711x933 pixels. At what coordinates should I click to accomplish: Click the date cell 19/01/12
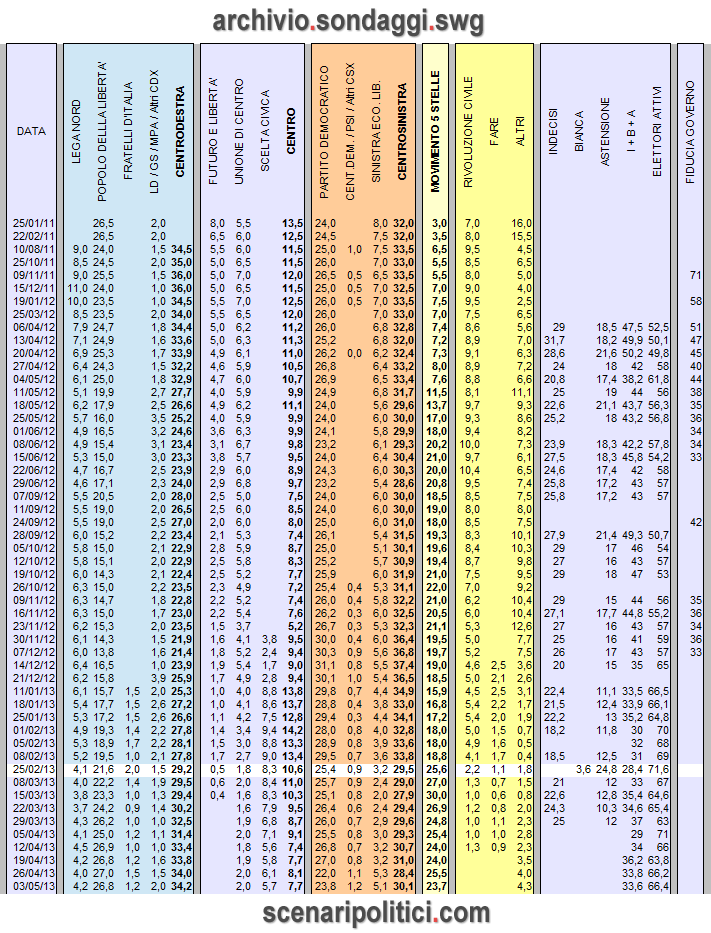(33, 301)
